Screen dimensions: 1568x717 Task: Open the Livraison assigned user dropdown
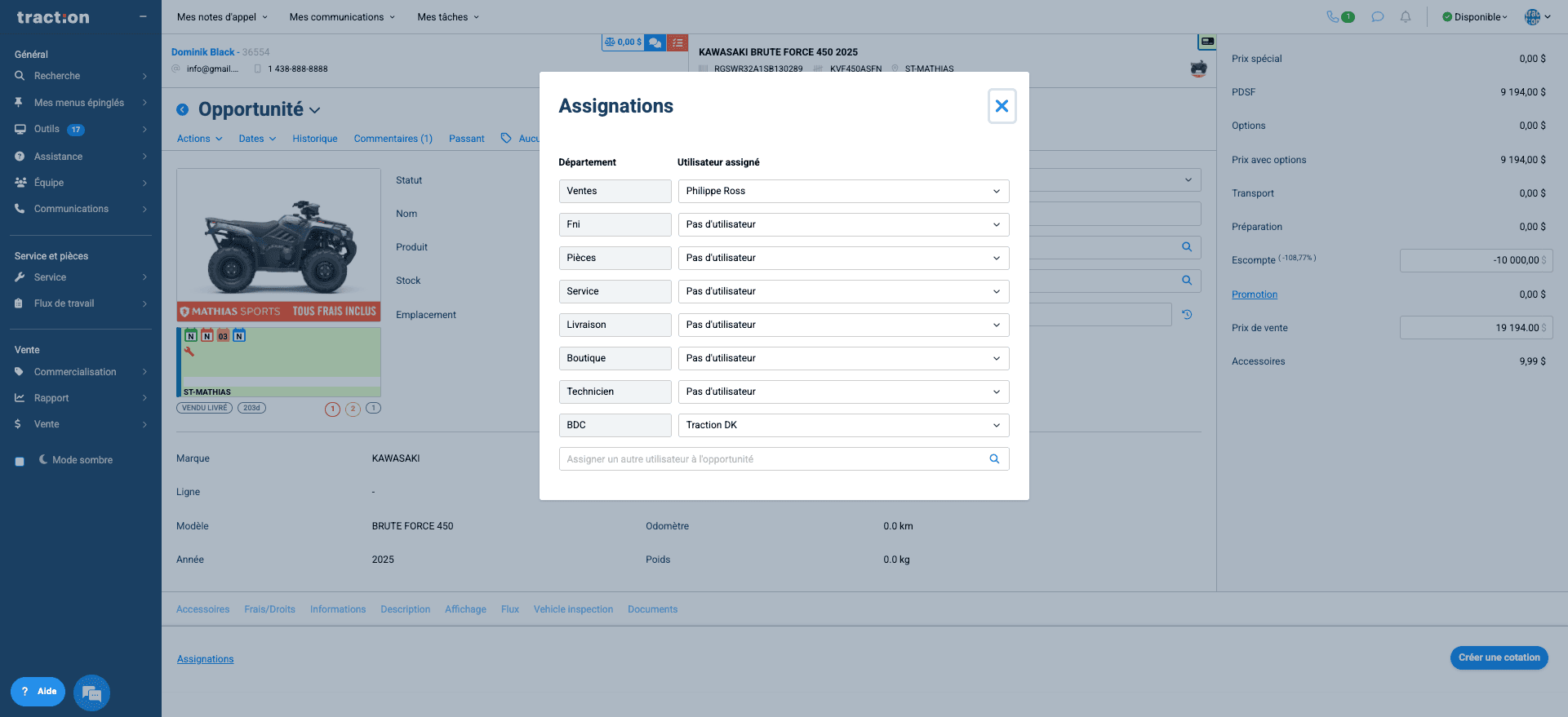tap(843, 325)
